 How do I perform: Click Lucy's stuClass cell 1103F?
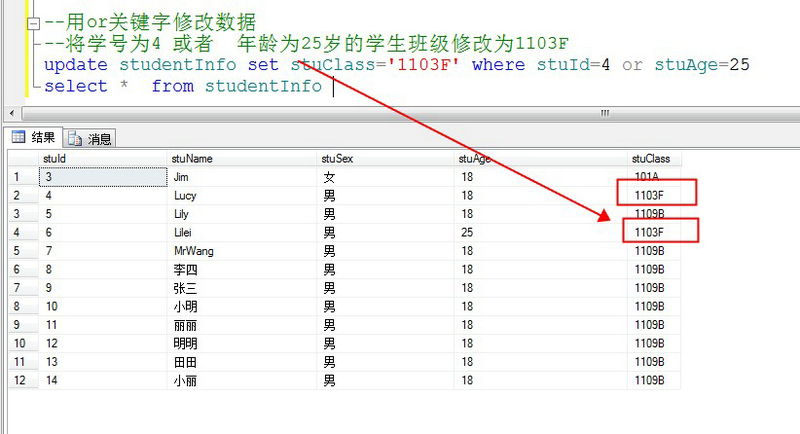[x=654, y=195]
